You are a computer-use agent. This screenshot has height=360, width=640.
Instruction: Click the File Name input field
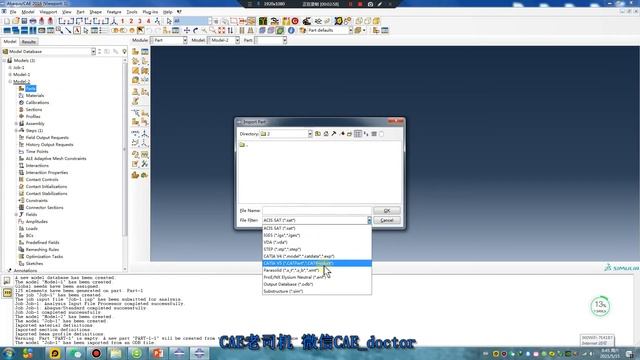(317, 211)
